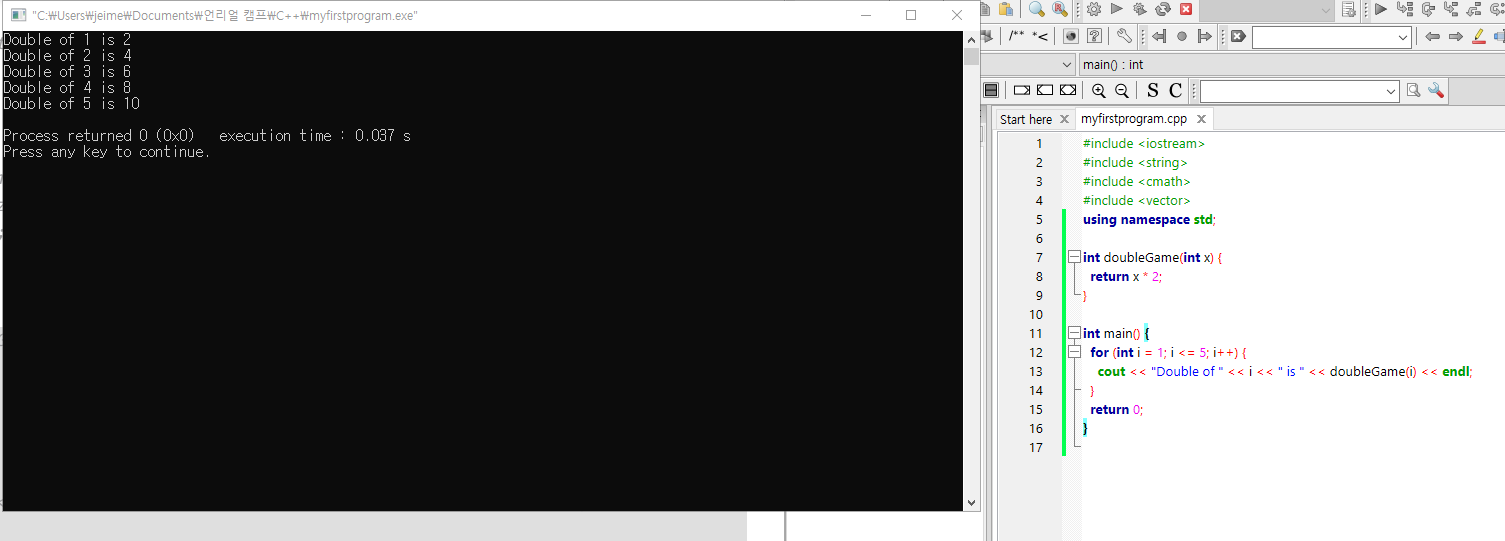Screen dimensions: 1505x541
Task: Click the select-next rectangle arrow icon
Action: click(1022, 90)
